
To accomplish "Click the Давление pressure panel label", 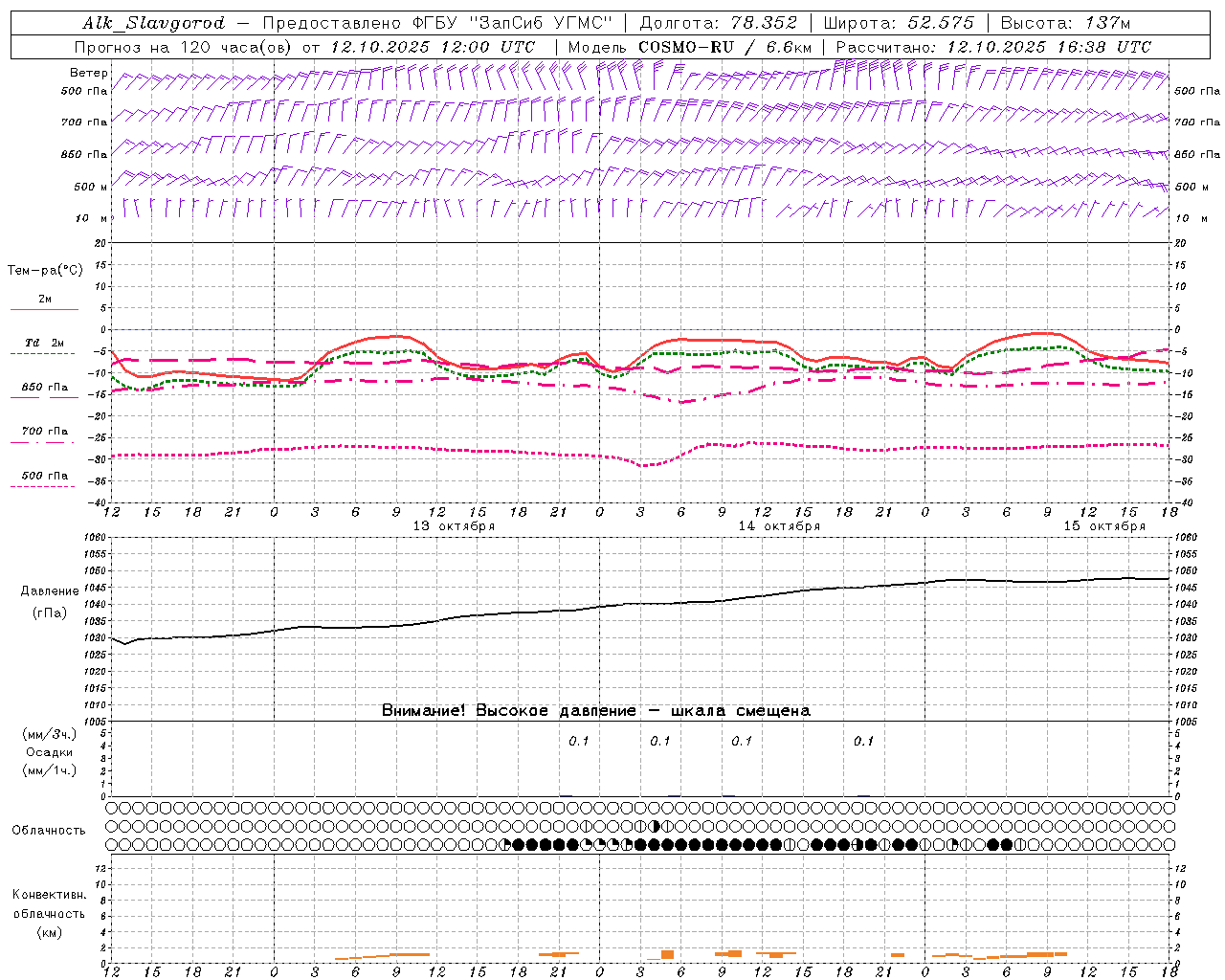I will click(x=50, y=591).
